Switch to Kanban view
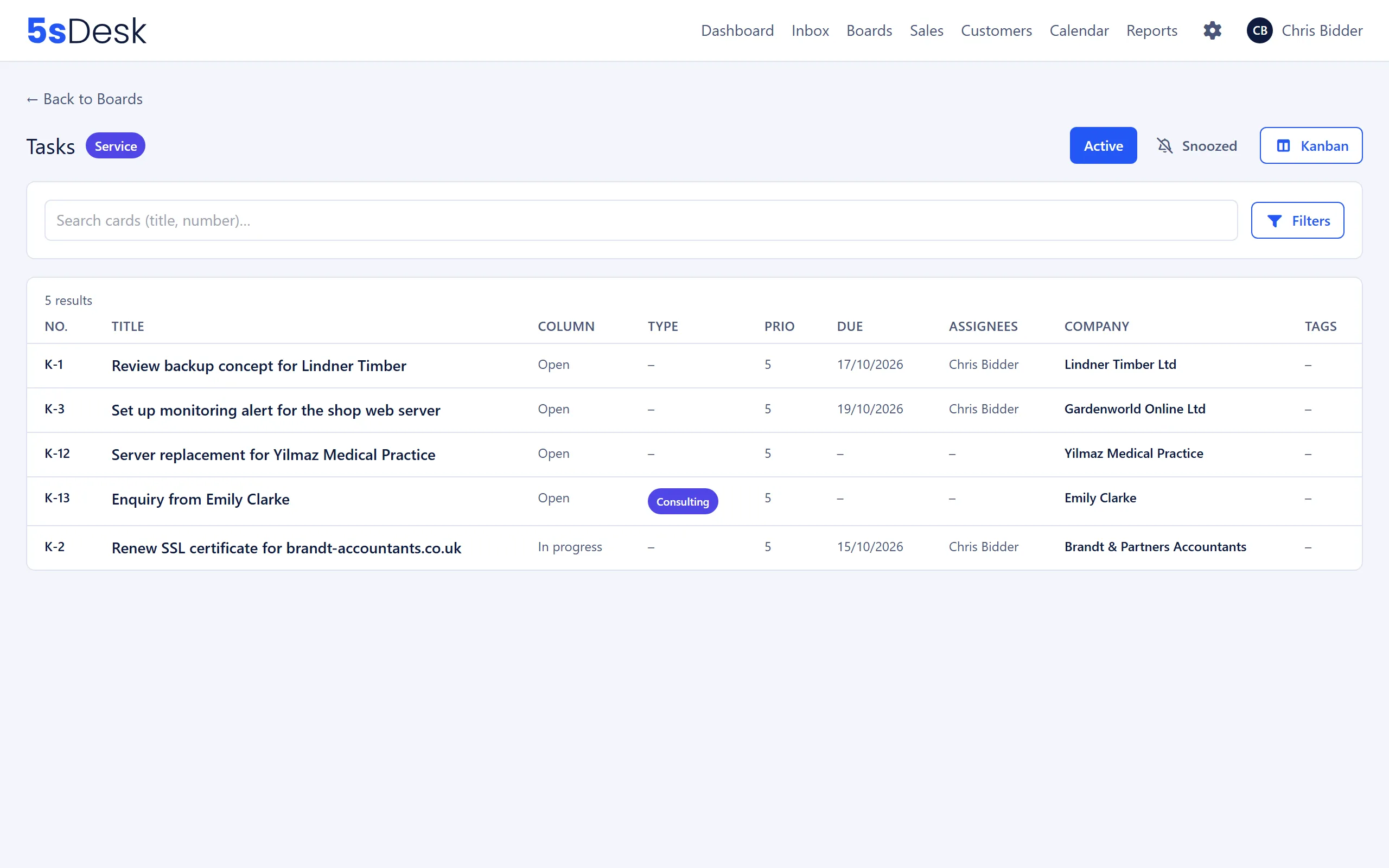 click(1311, 146)
